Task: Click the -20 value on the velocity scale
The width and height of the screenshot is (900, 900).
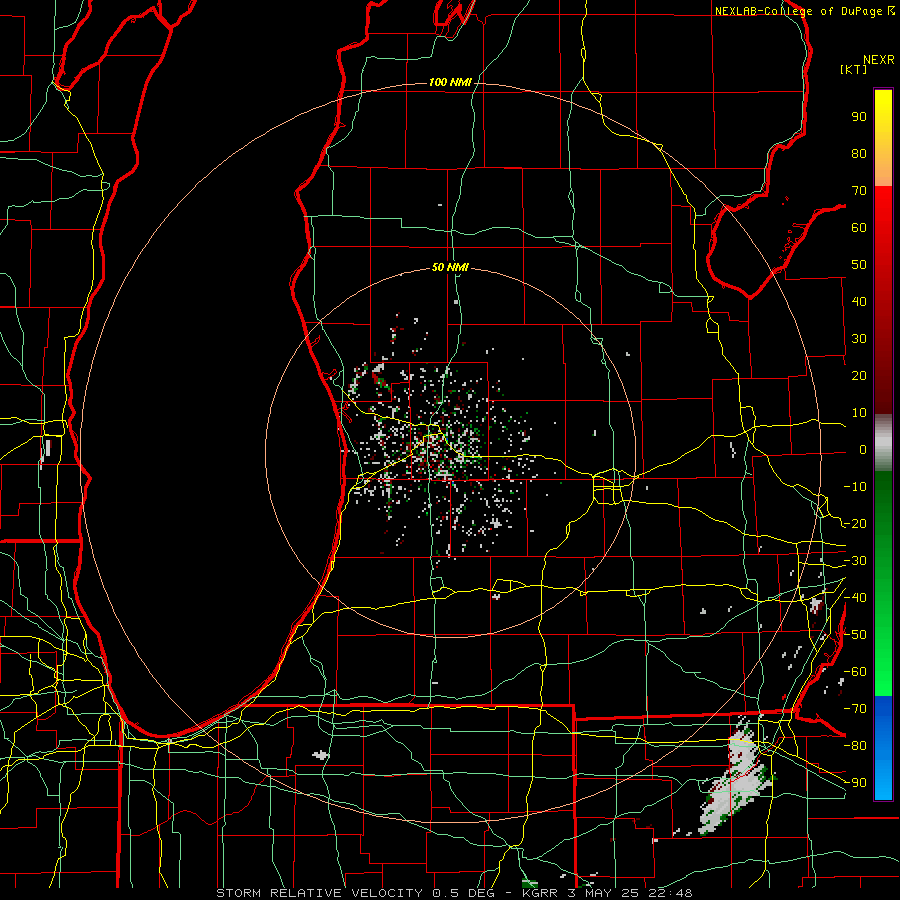Action: click(855, 523)
